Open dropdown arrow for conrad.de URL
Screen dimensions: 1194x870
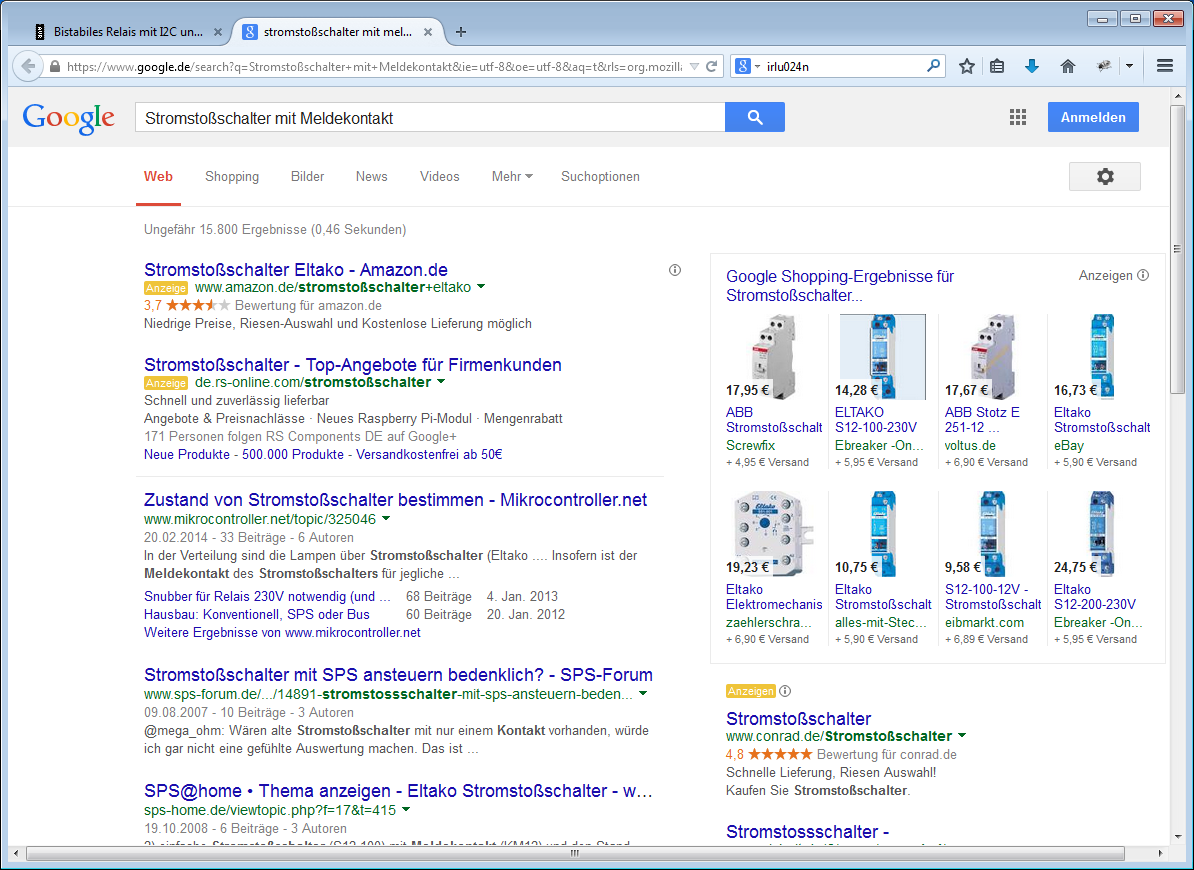coord(962,735)
